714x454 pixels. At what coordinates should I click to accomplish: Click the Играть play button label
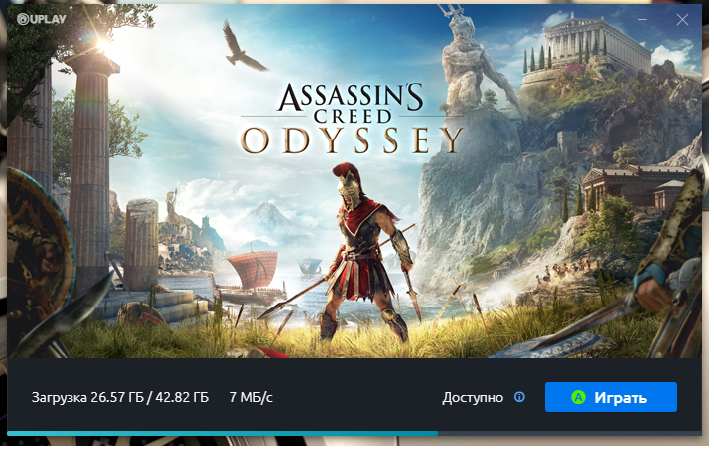tap(620, 398)
